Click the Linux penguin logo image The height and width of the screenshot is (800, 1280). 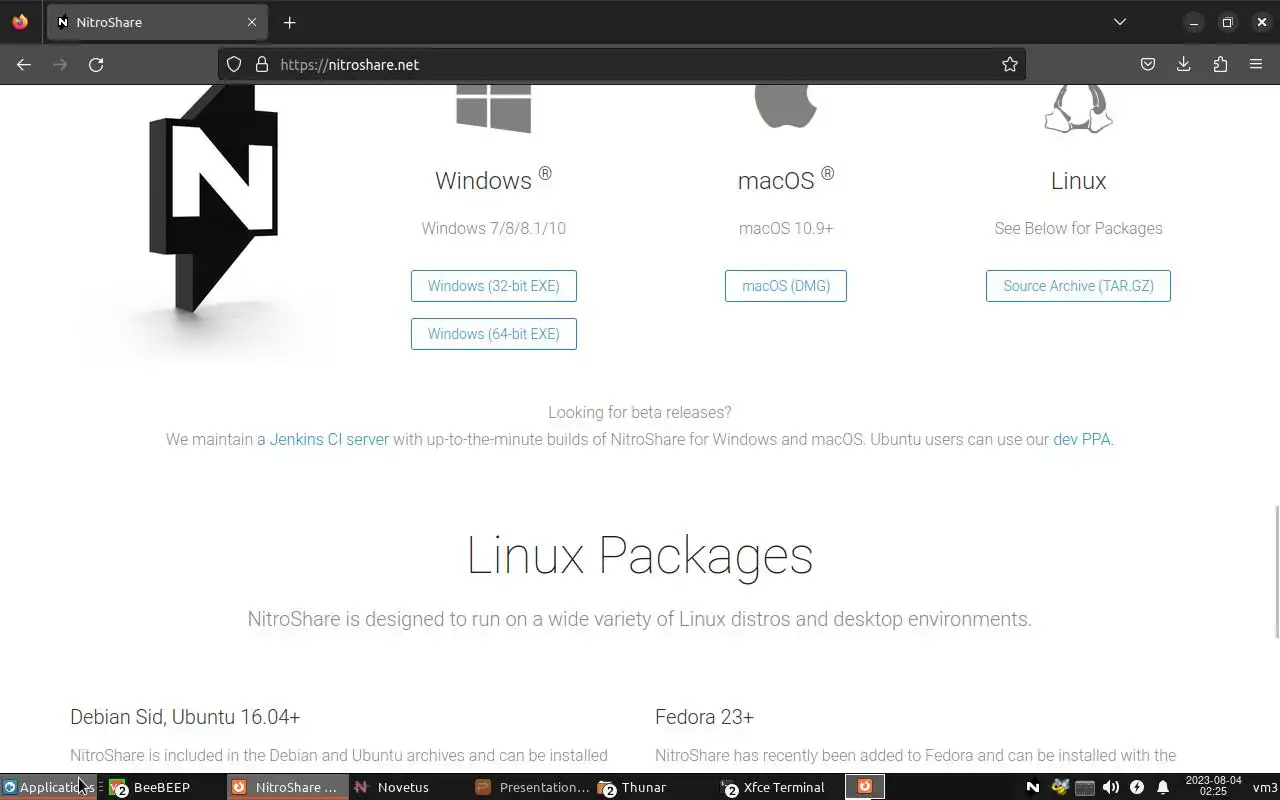(1078, 109)
